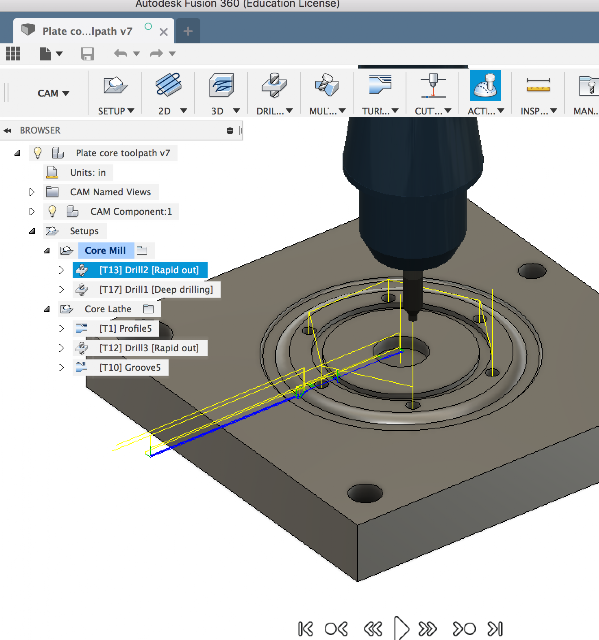The height and width of the screenshot is (640, 599).
Task: Click the Actions simulate icon
Action: (x=485, y=85)
